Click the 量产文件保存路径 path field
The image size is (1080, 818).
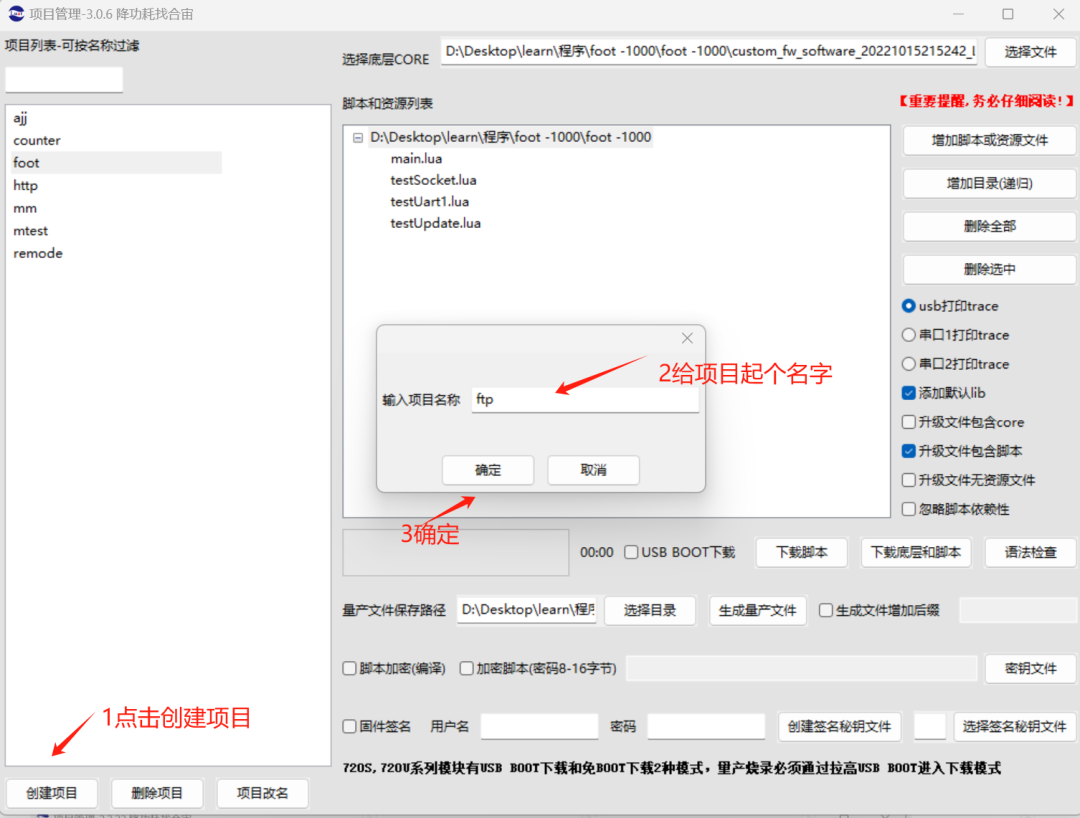point(527,609)
